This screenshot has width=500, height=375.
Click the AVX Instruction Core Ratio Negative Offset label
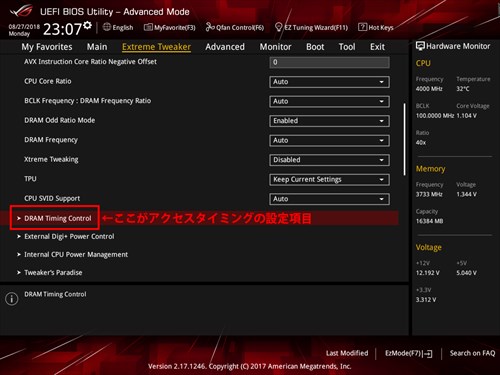pos(90,62)
